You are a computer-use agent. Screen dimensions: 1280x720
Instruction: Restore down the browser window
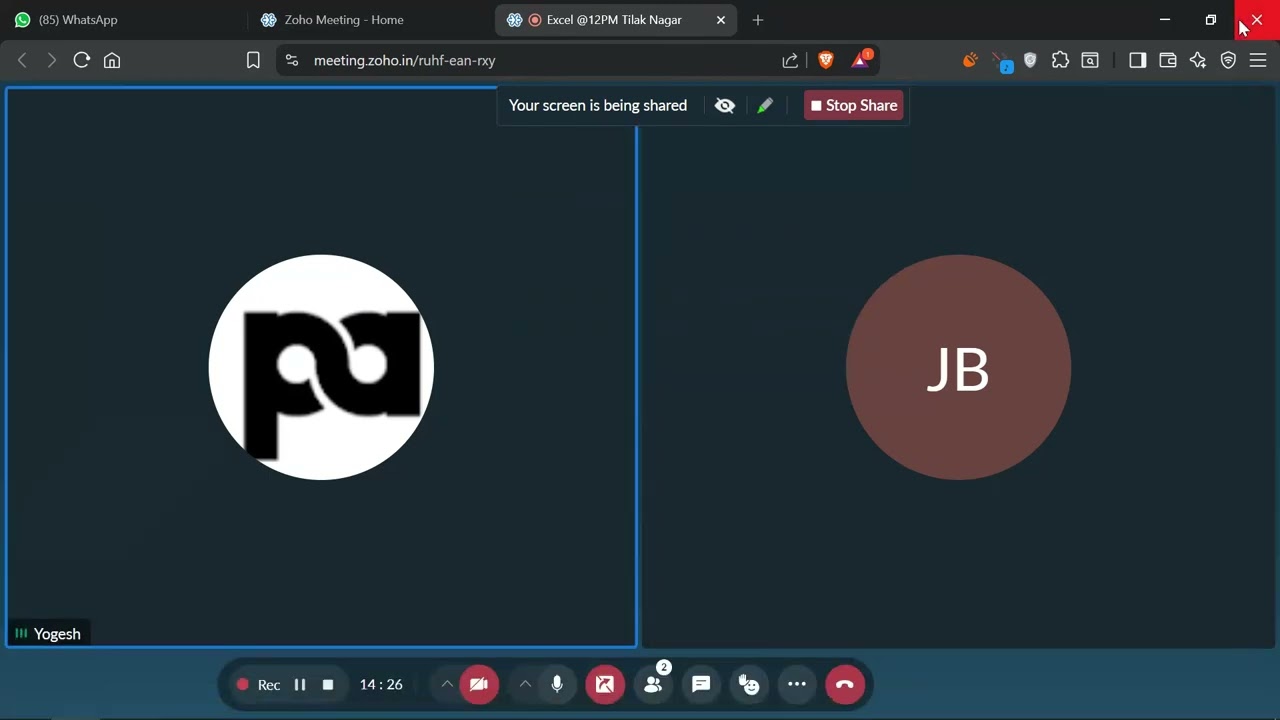[1211, 20]
